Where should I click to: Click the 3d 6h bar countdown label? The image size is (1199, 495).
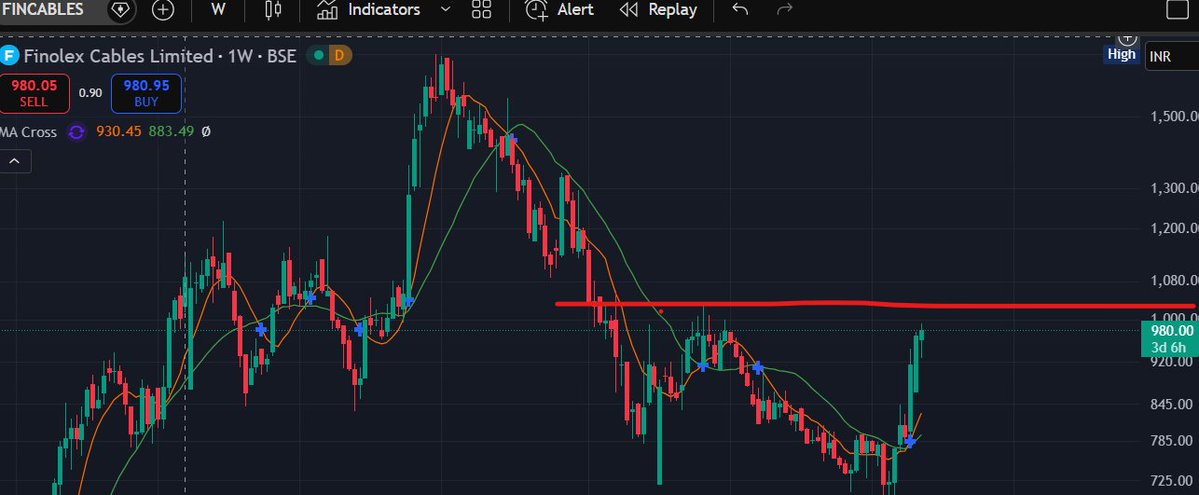click(1168, 347)
